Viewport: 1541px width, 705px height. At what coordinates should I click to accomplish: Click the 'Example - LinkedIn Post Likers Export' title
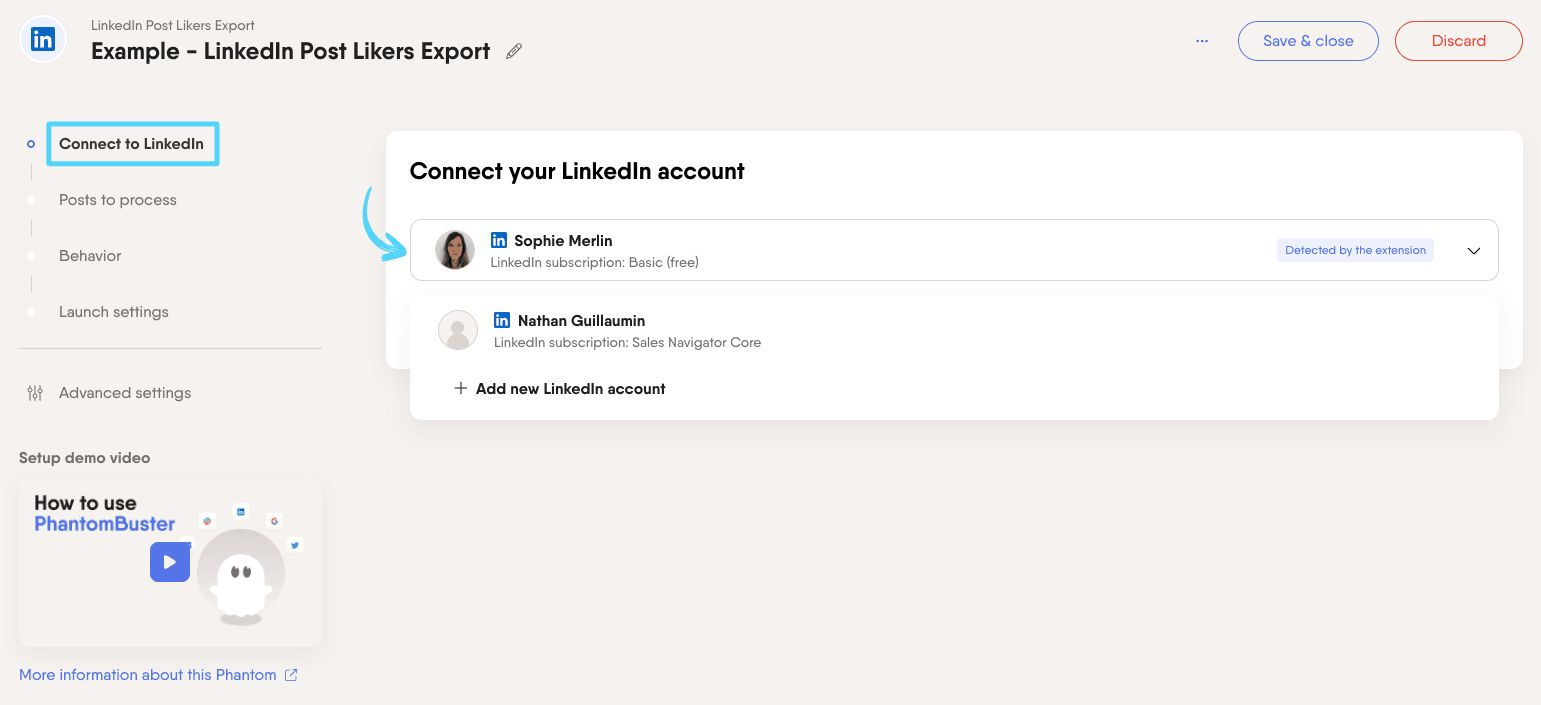291,51
